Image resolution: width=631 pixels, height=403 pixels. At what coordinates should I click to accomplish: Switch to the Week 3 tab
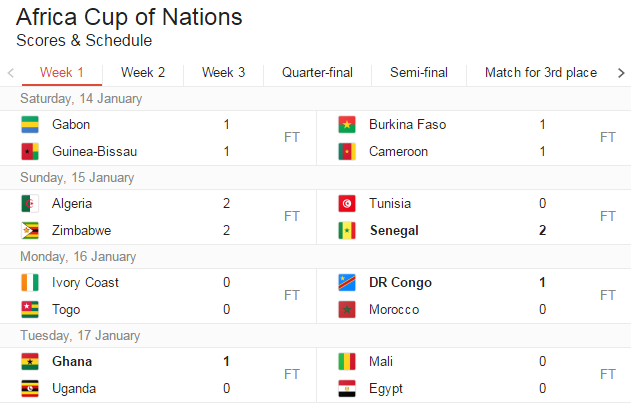[223, 72]
